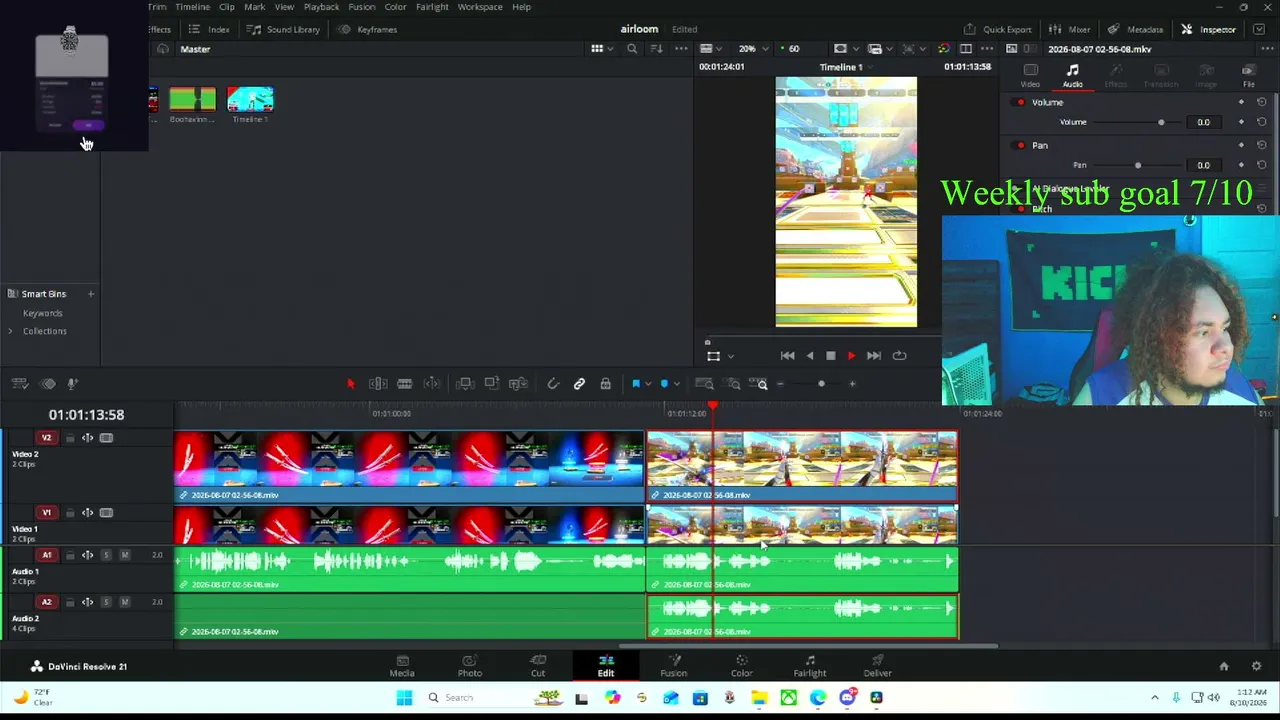Open the Fairlight menu
This screenshot has height=720, width=1280.
click(432, 7)
